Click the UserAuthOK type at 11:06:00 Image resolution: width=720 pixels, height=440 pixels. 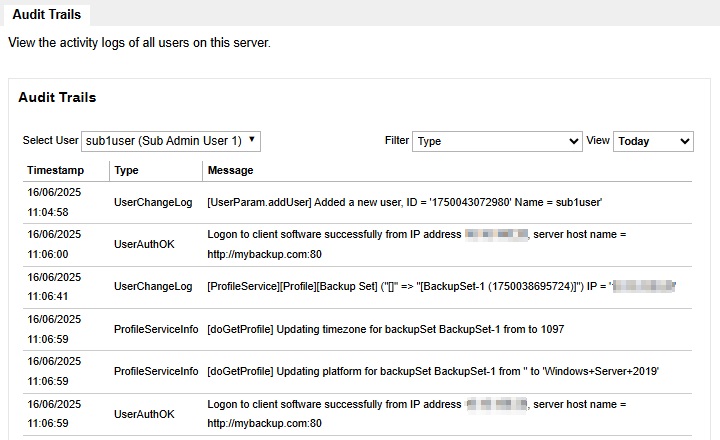[x=144, y=244]
